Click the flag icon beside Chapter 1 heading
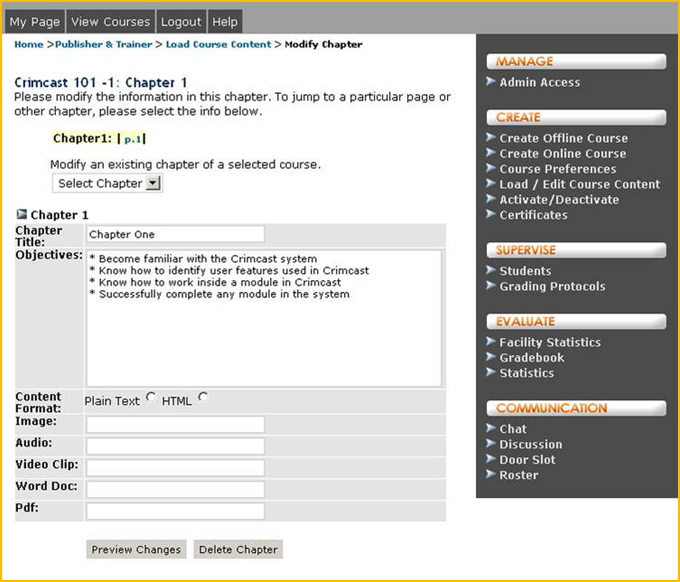Image resolution: width=680 pixels, height=582 pixels. (22, 214)
